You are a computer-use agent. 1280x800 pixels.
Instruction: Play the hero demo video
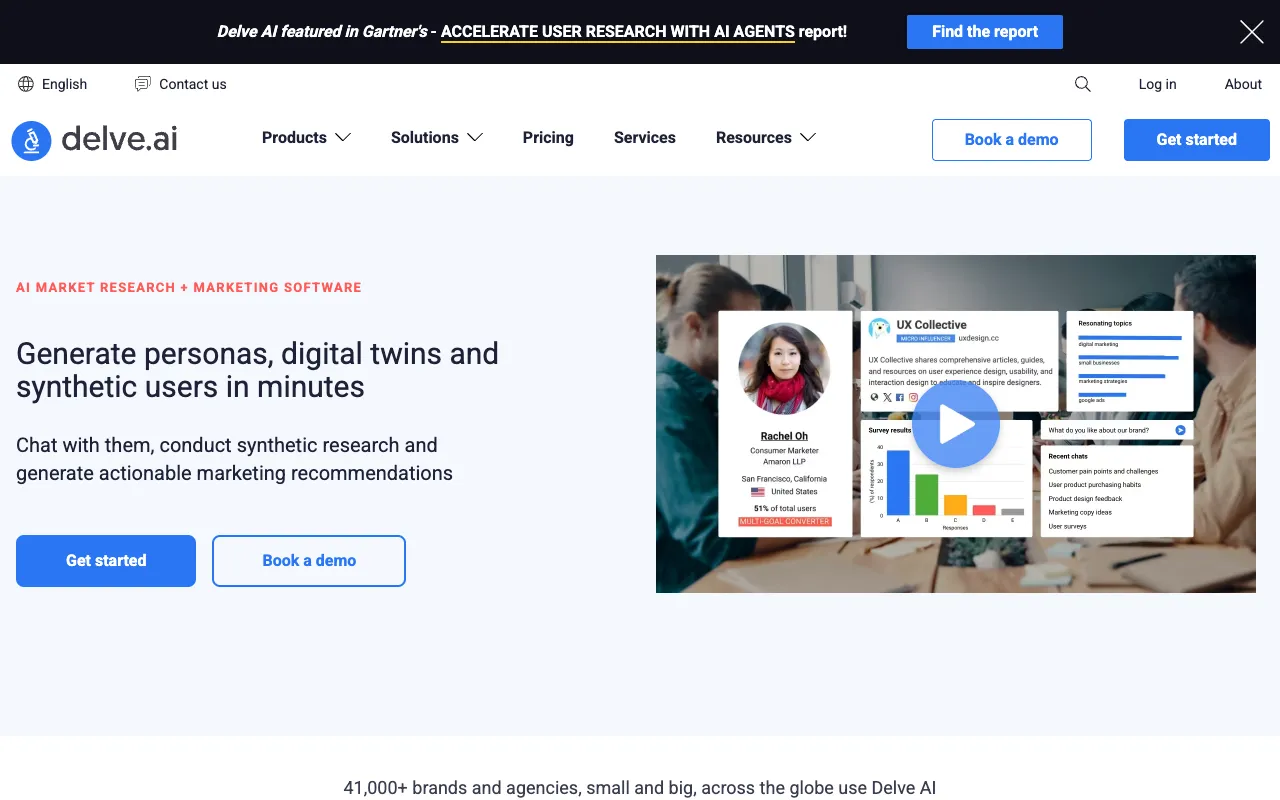[x=955, y=424]
